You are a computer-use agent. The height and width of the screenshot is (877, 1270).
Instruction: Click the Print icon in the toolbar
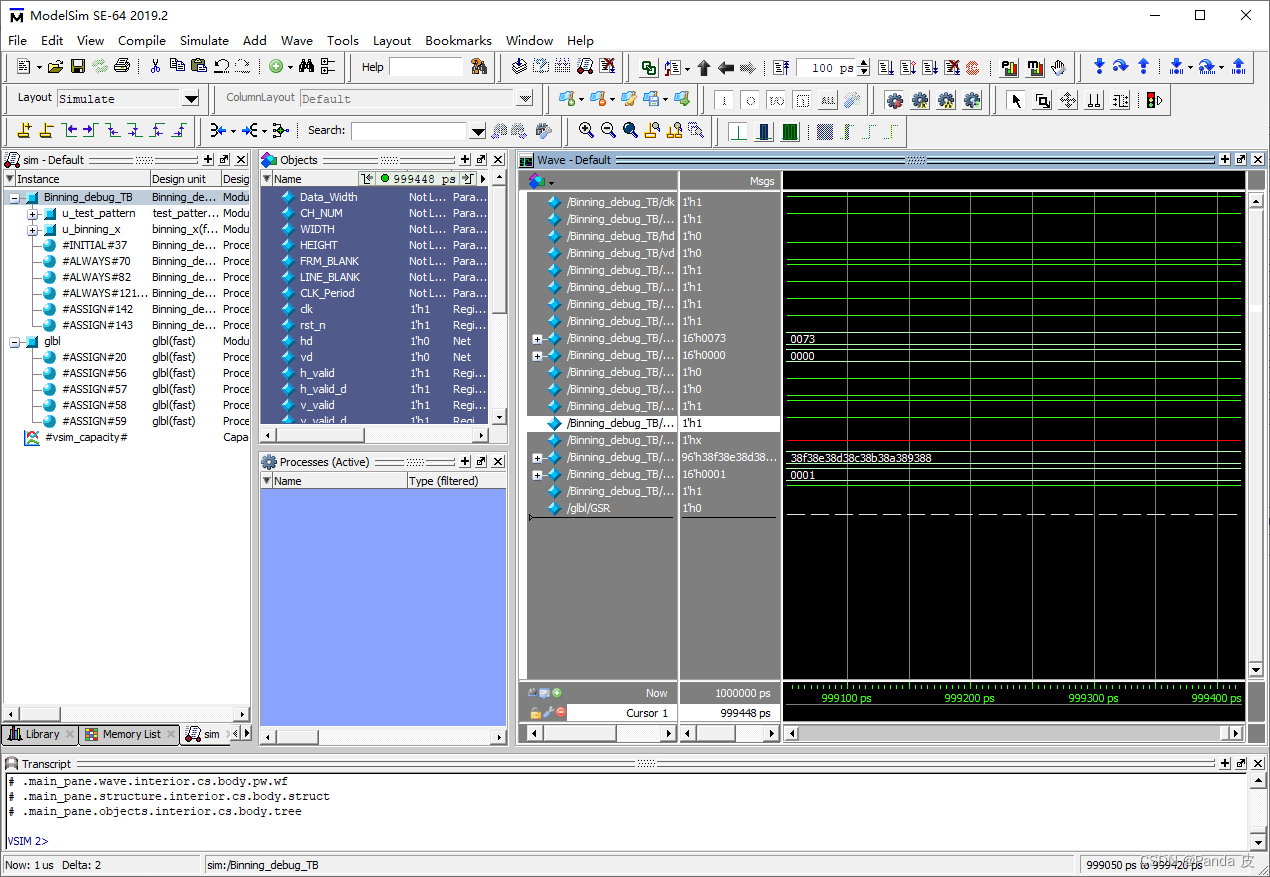coord(122,67)
